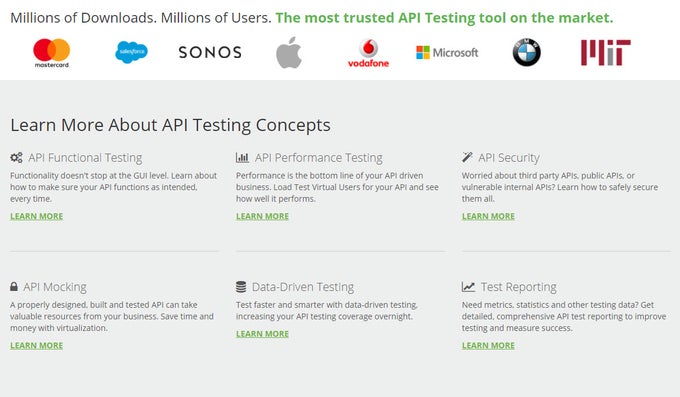The image size is (680, 397).
Task: Click the MIT logo
Action: pyautogui.click(x=606, y=52)
